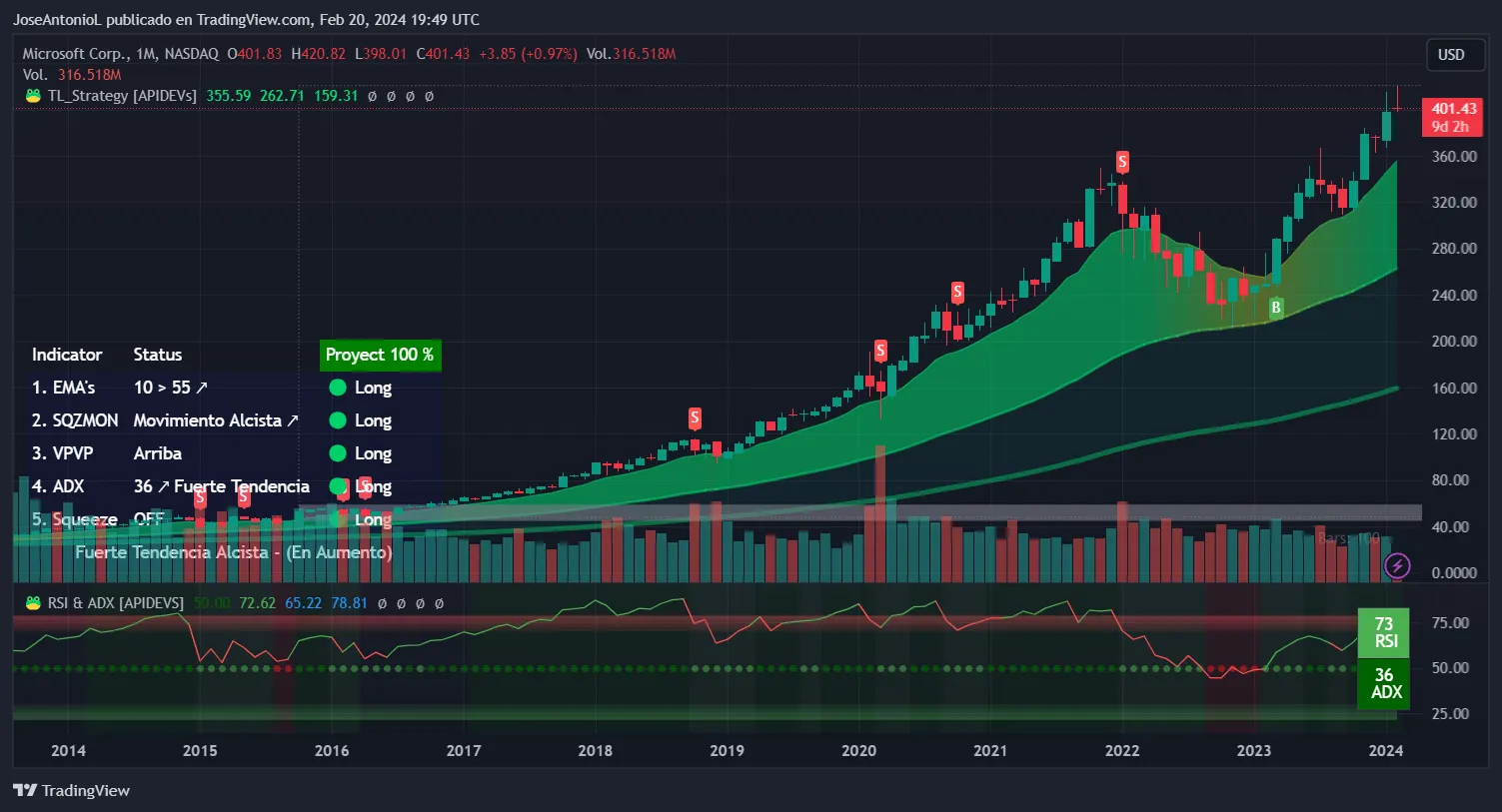
Task: Click the 2019 label on time axis
Action: 727,750
